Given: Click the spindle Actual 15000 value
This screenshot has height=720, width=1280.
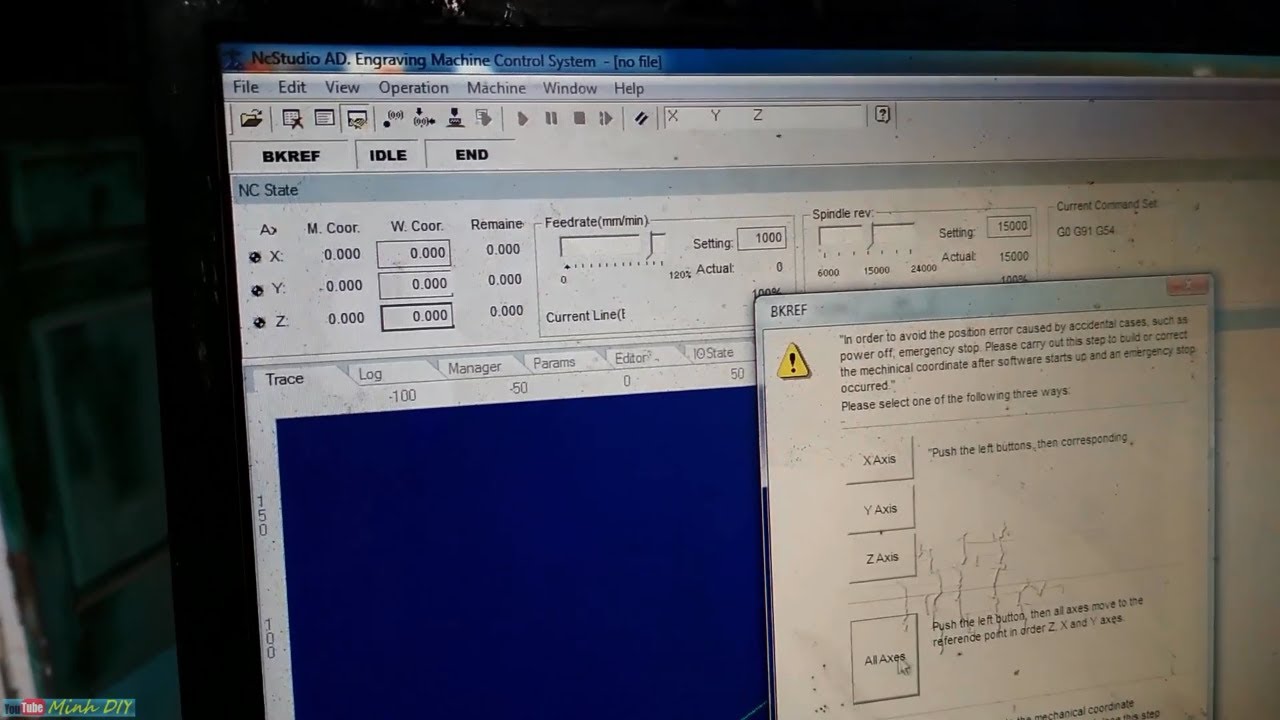Looking at the screenshot, I should 1014,257.
